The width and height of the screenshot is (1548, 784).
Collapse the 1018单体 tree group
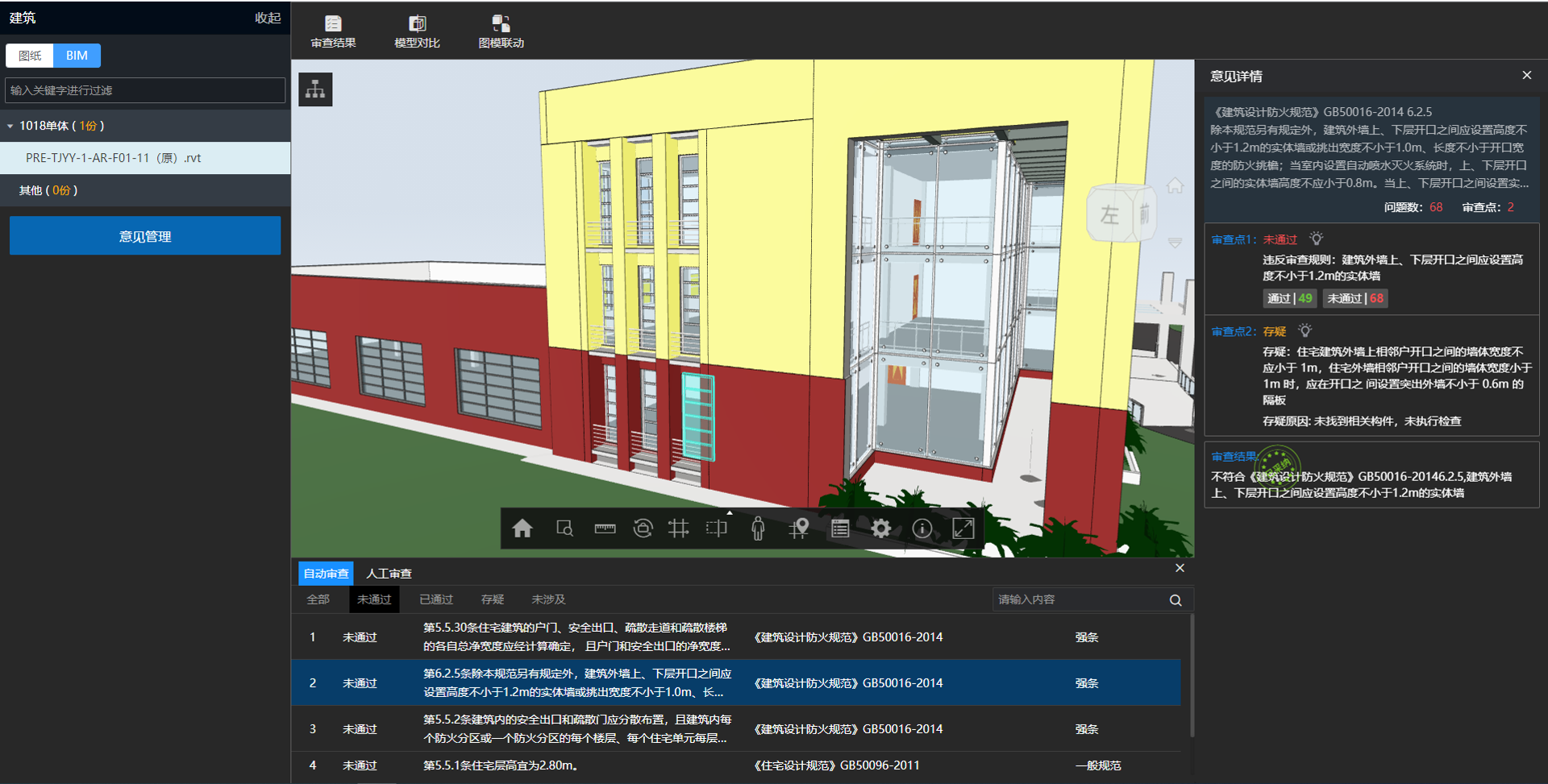10,127
